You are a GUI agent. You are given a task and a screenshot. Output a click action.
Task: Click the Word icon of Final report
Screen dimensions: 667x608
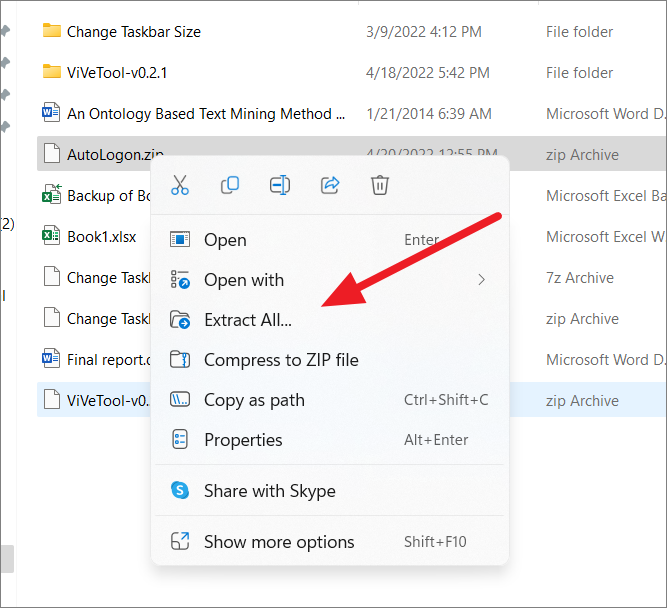point(51,358)
